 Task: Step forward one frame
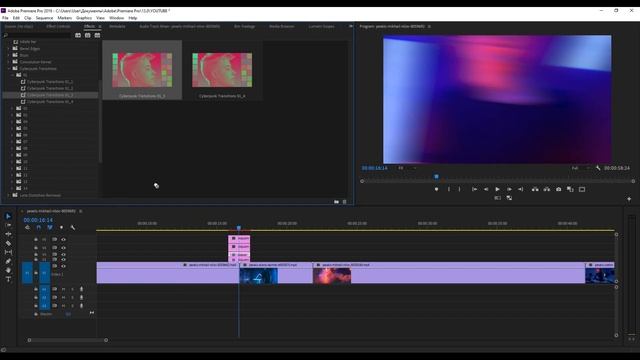pyautogui.click(x=509, y=189)
